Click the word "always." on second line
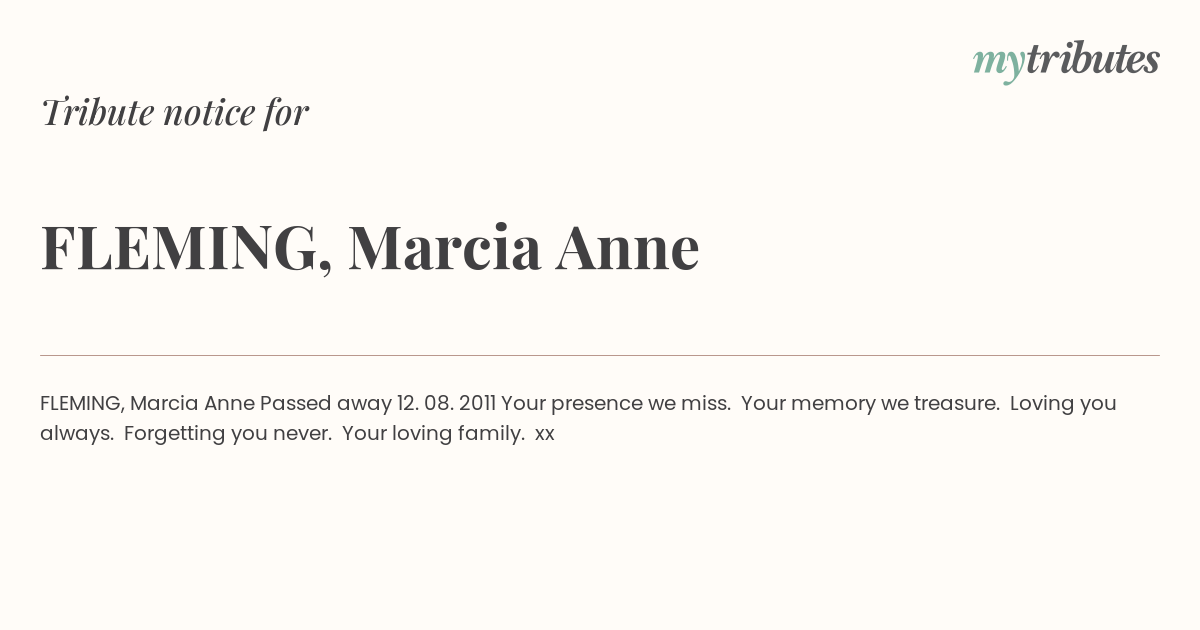The height and width of the screenshot is (630, 1200). pyautogui.click(x=77, y=434)
